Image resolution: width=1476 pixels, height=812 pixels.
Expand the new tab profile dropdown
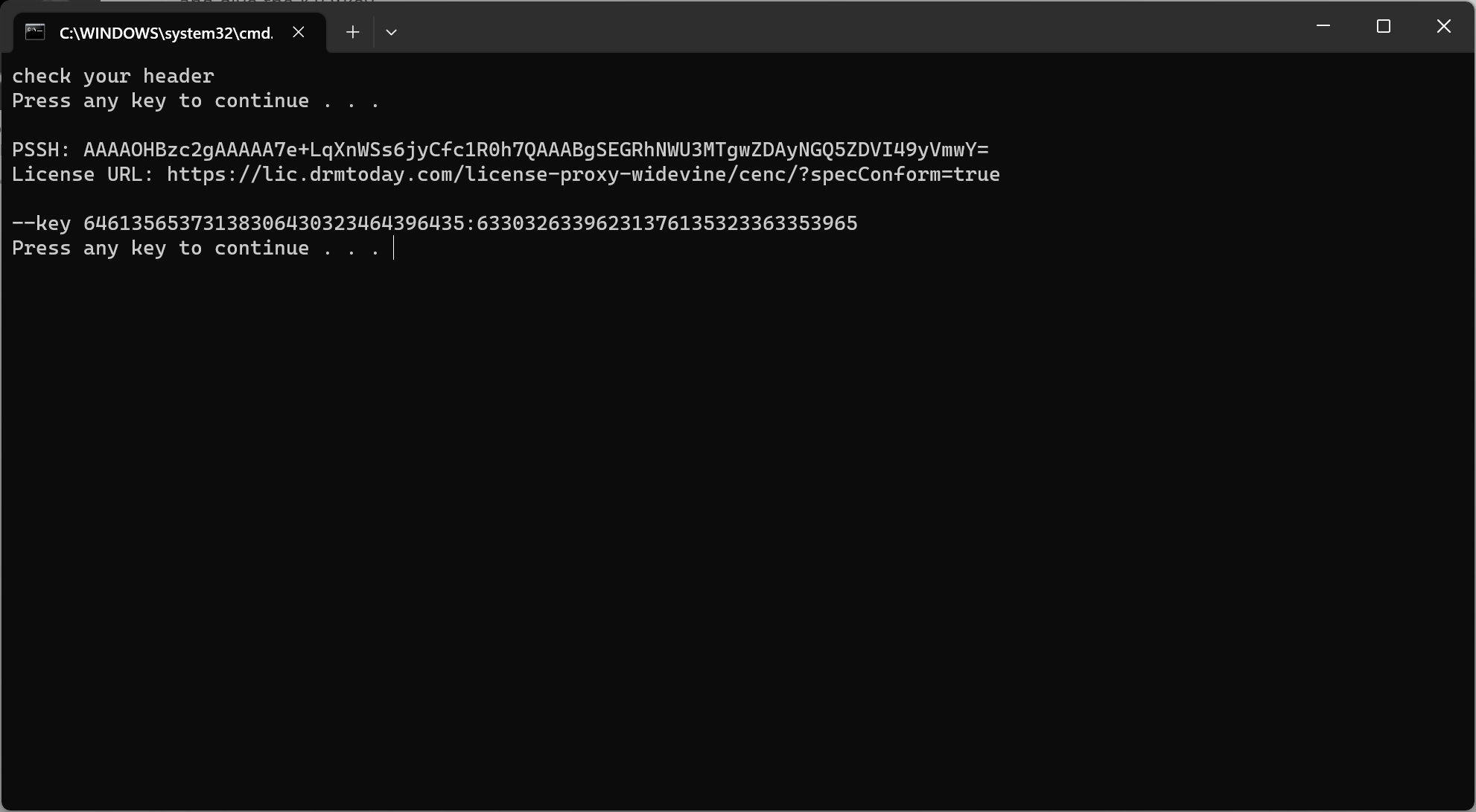point(391,32)
